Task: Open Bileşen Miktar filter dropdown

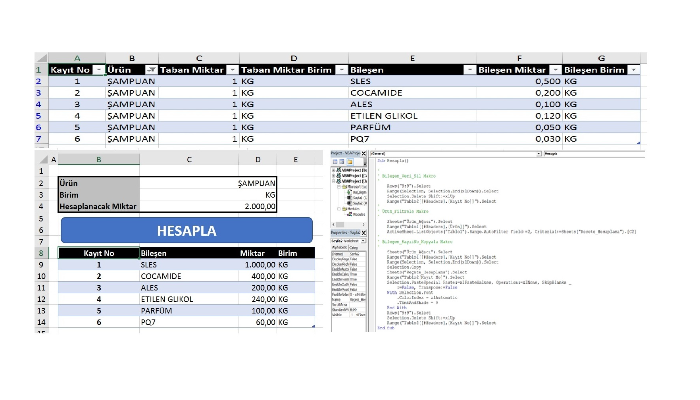Action: pyautogui.click(x=555, y=70)
